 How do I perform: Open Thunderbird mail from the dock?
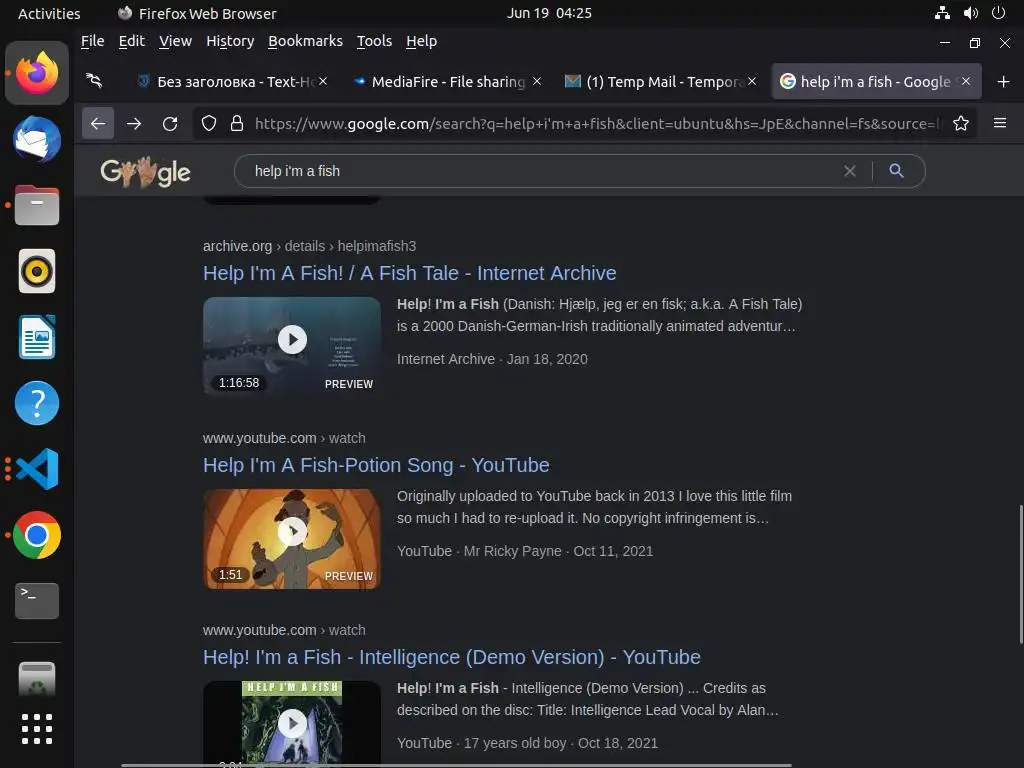pyautogui.click(x=37, y=139)
